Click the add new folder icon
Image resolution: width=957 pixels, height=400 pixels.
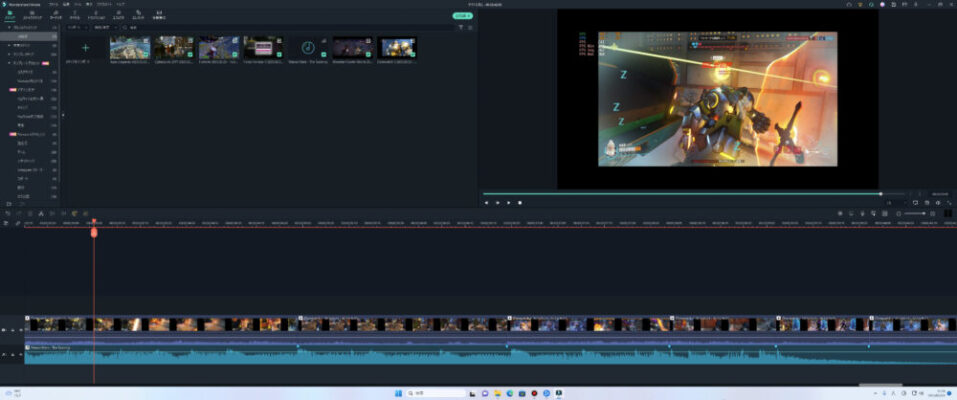(9, 203)
